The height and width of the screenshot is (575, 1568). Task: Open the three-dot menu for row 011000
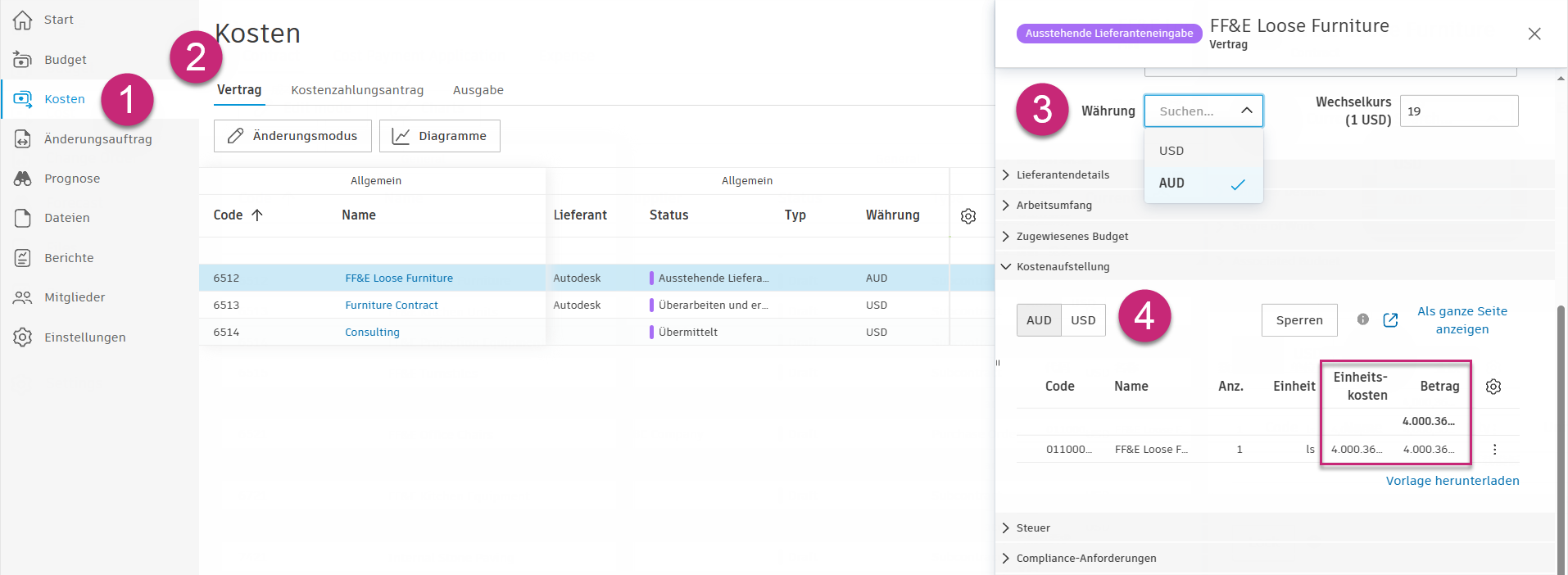pyautogui.click(x=1495, y=449)
